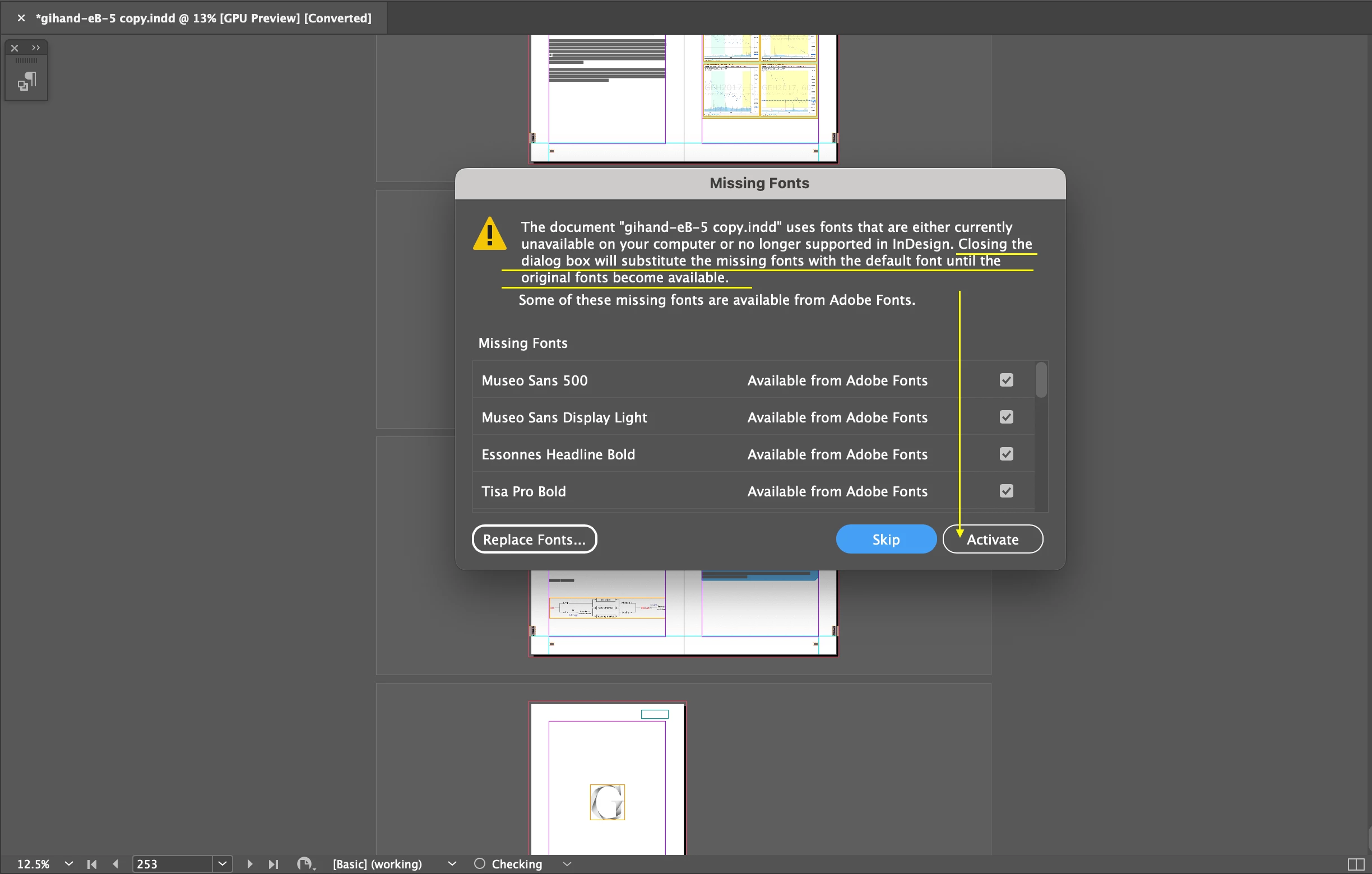Open the page number dropdown arrow
The image size is (1372, 874).
(x=222, y=864)
